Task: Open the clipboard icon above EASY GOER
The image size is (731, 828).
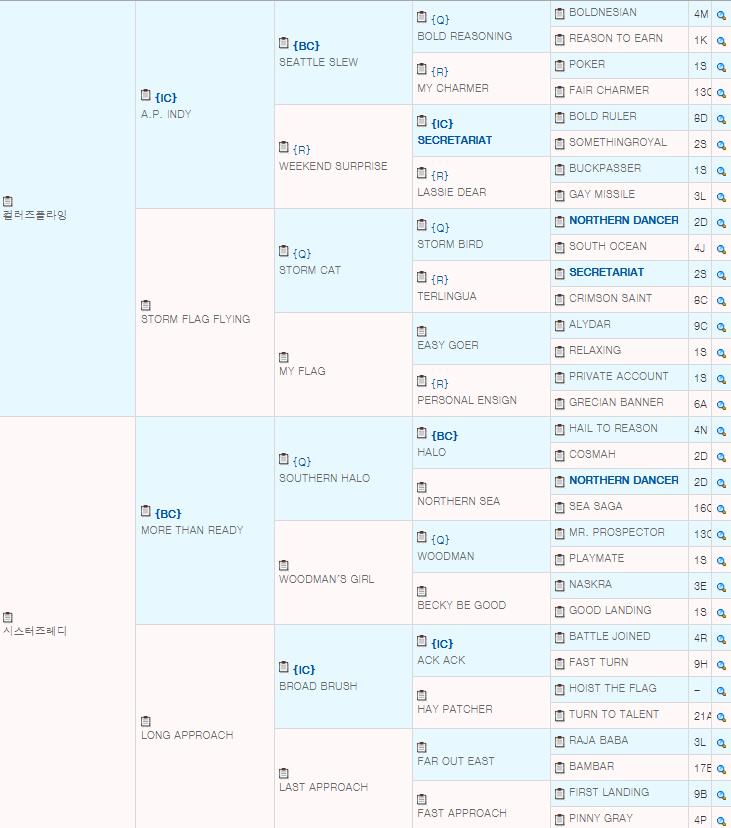Action: (421, 332)
